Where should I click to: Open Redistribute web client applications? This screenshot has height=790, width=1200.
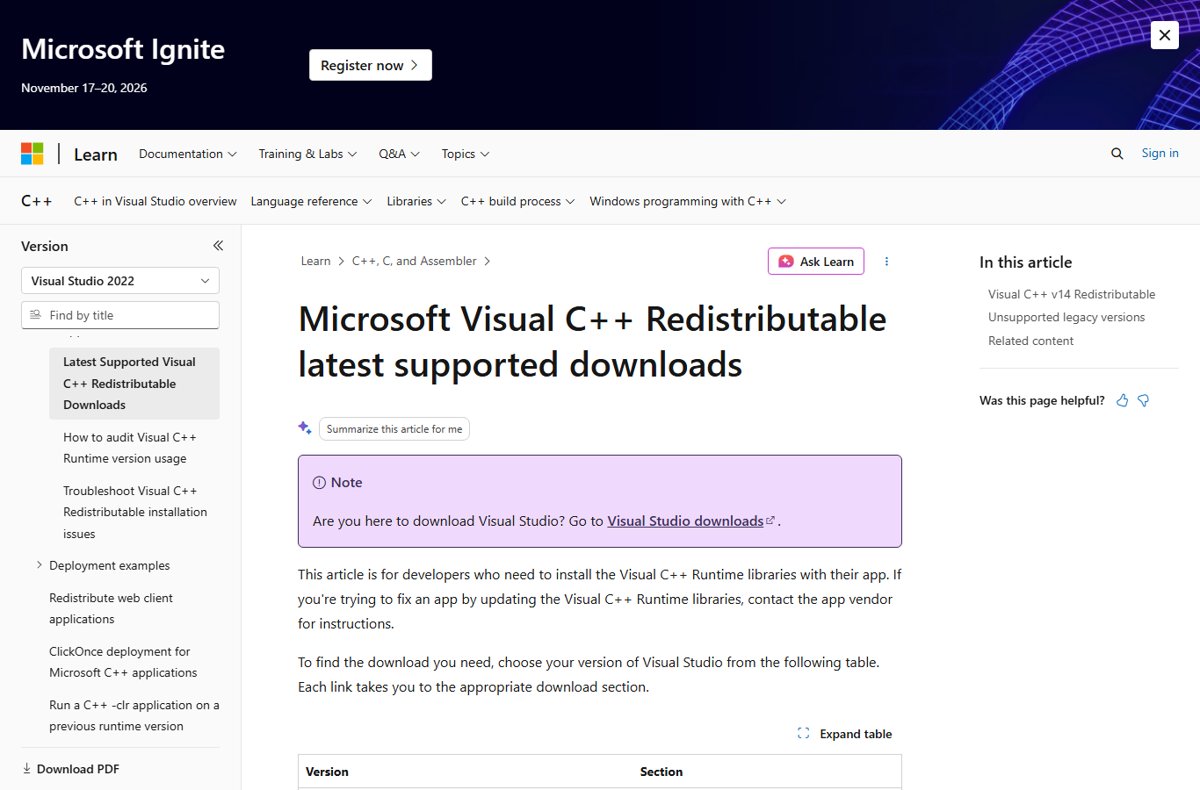111,608
